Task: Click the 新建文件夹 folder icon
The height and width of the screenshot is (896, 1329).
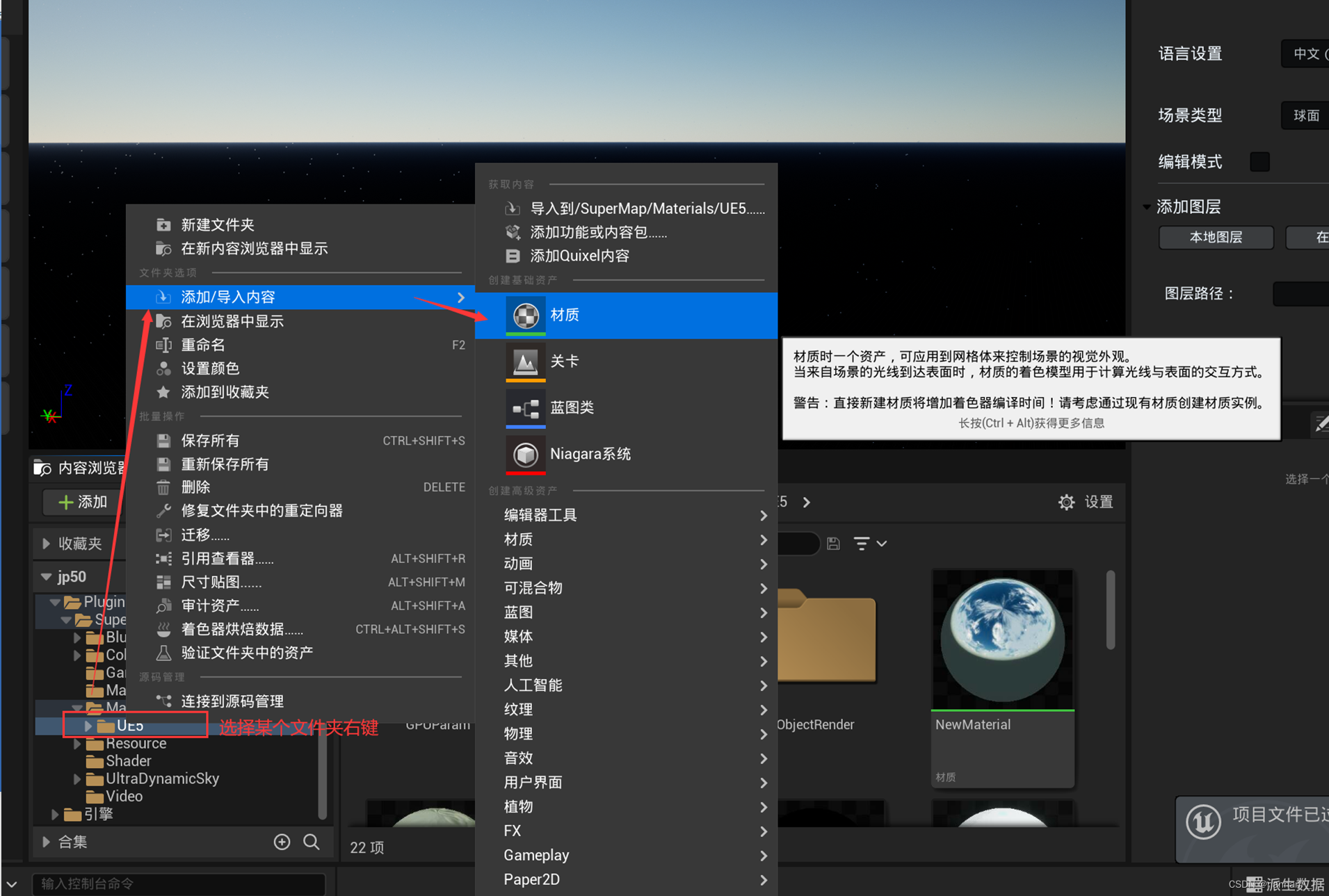Action: [163, 225]
